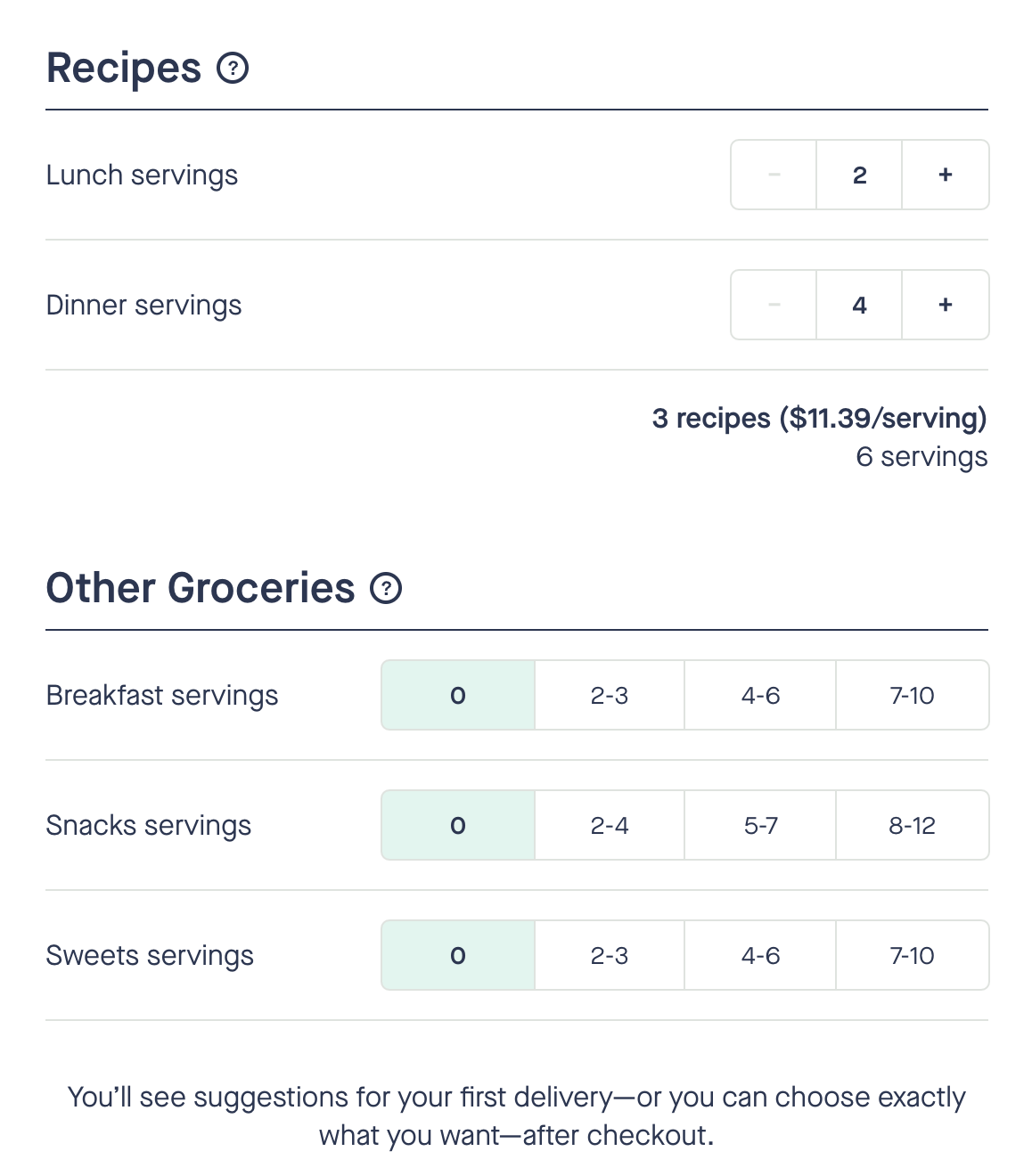Decrease Dinner servings with minus button
Viewport: 1032px width, 1176px height.
pyautogui.click(x=774, y=306)
